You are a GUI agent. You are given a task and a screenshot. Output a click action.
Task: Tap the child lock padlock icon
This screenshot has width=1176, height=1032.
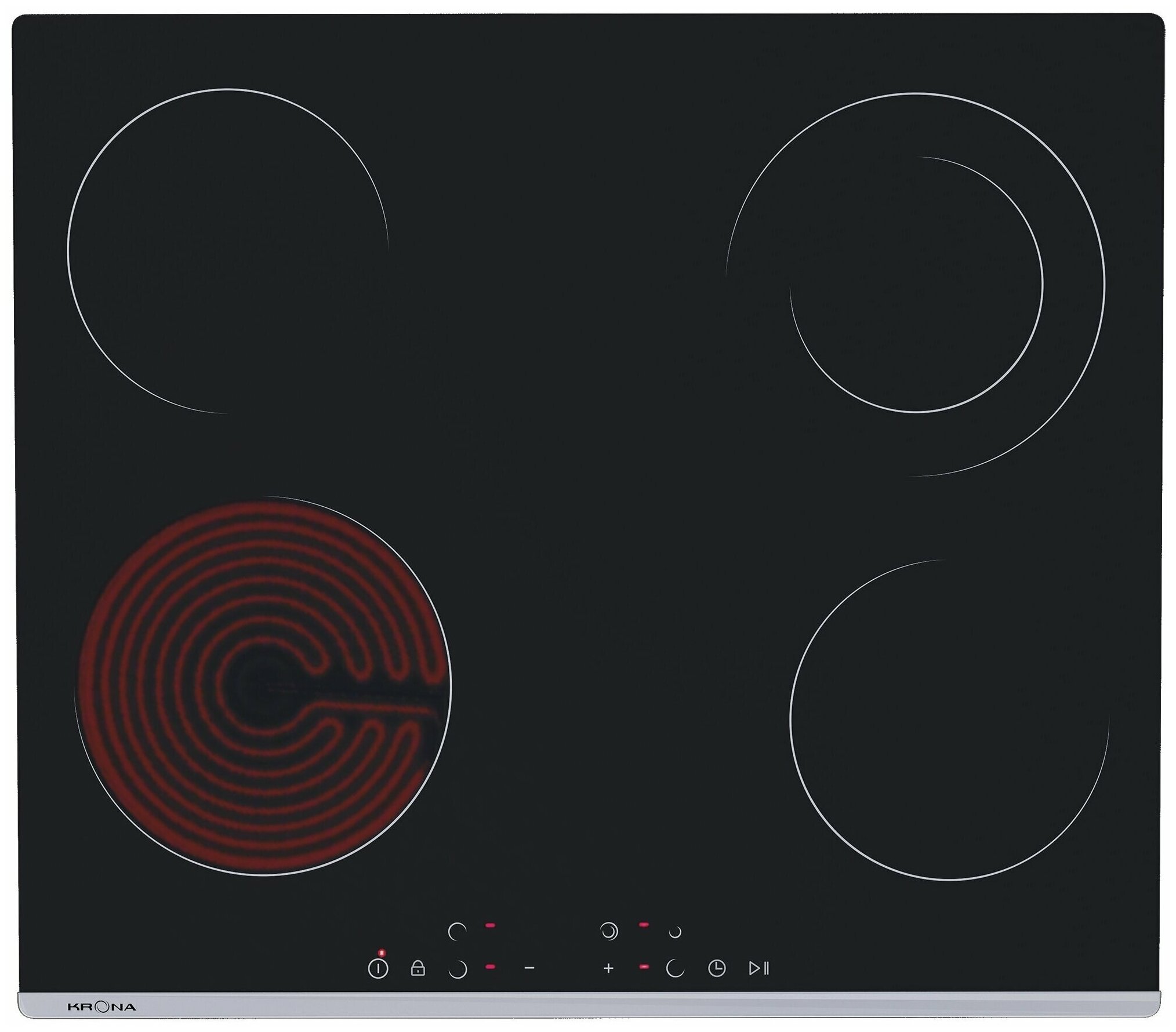click(418, 968)
